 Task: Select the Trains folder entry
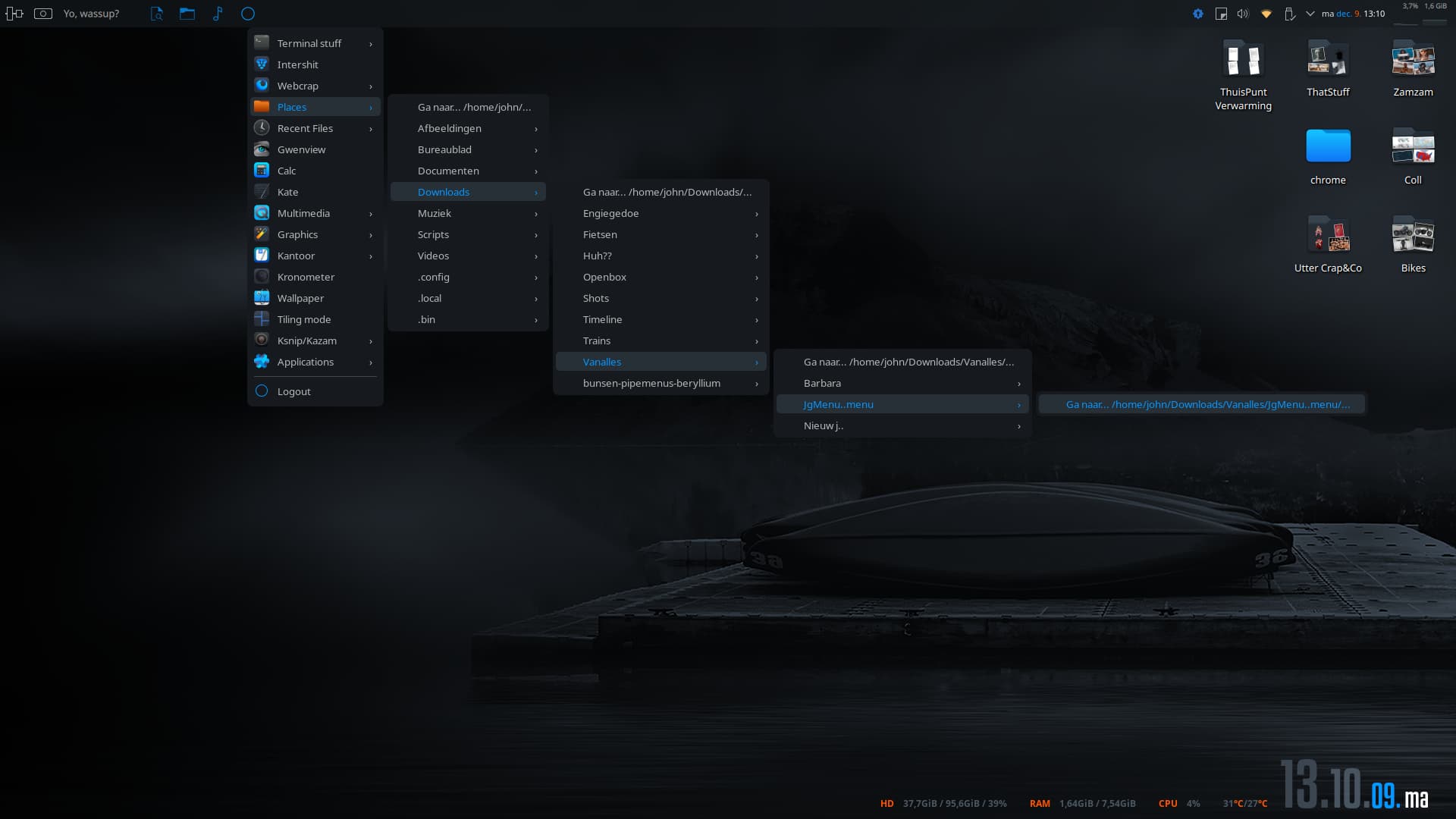pyautogui.click(x=661, y=340)
